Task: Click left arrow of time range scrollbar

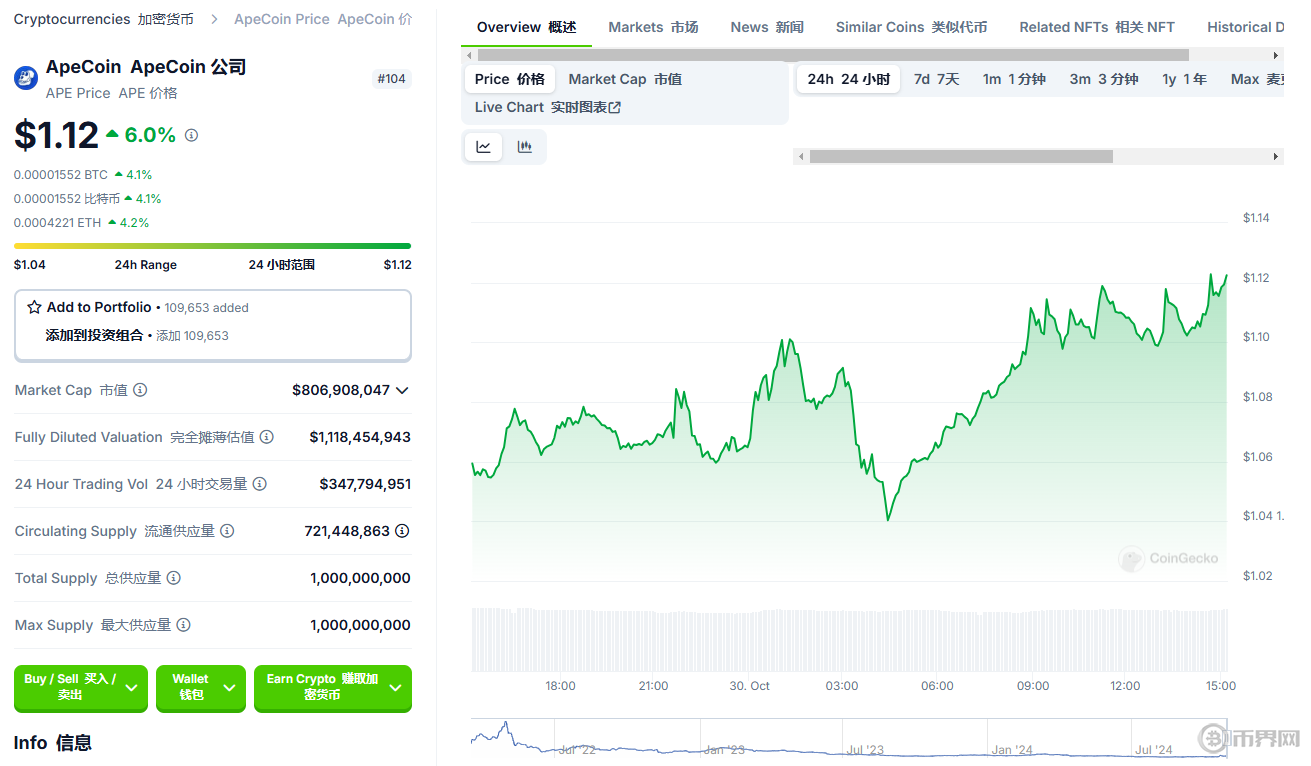Action: pyautogui.click(x=800, y=157)
